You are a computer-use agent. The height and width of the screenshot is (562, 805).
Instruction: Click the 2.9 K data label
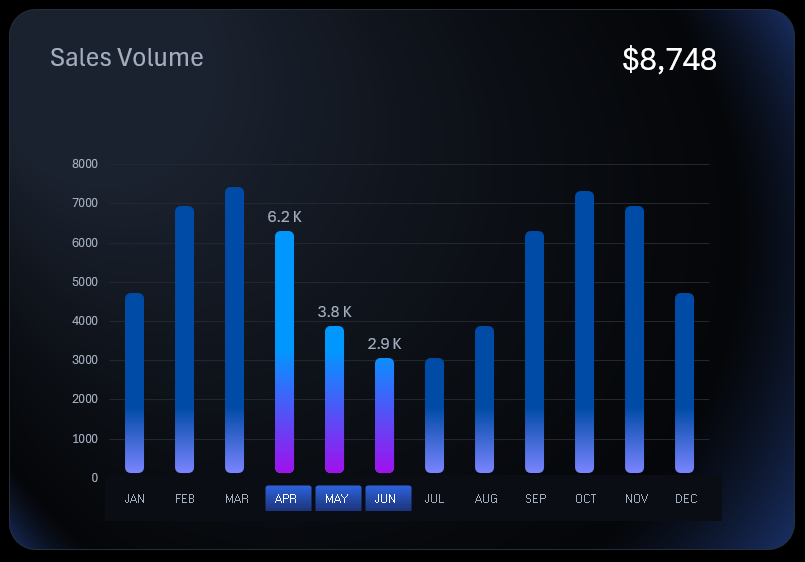(385, 344)
